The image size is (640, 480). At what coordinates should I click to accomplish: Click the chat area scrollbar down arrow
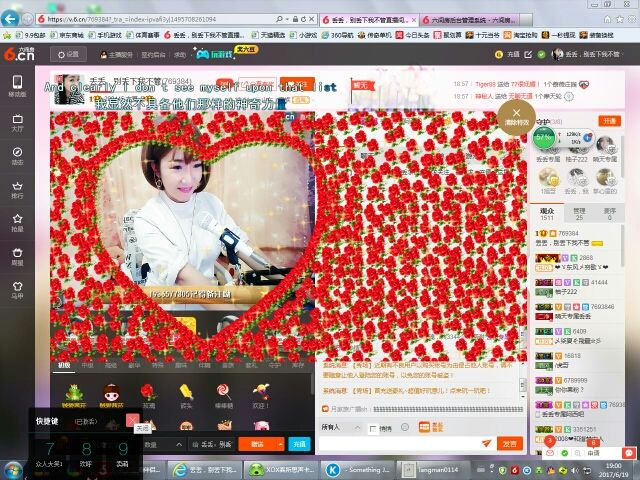click(522, 397)
